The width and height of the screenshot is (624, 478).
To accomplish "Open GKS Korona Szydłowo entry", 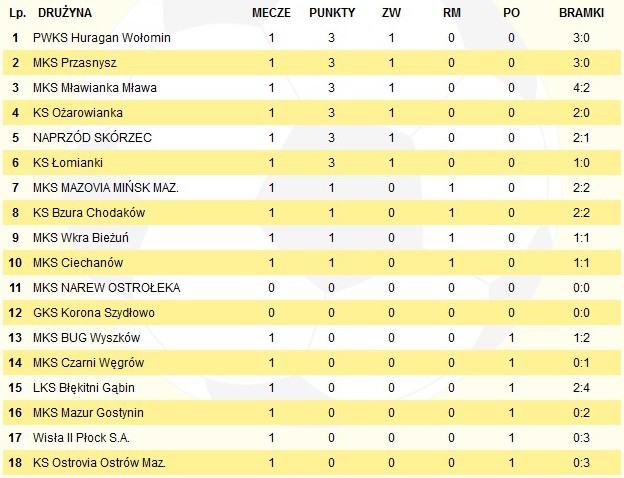I will (x=94, y=313).
